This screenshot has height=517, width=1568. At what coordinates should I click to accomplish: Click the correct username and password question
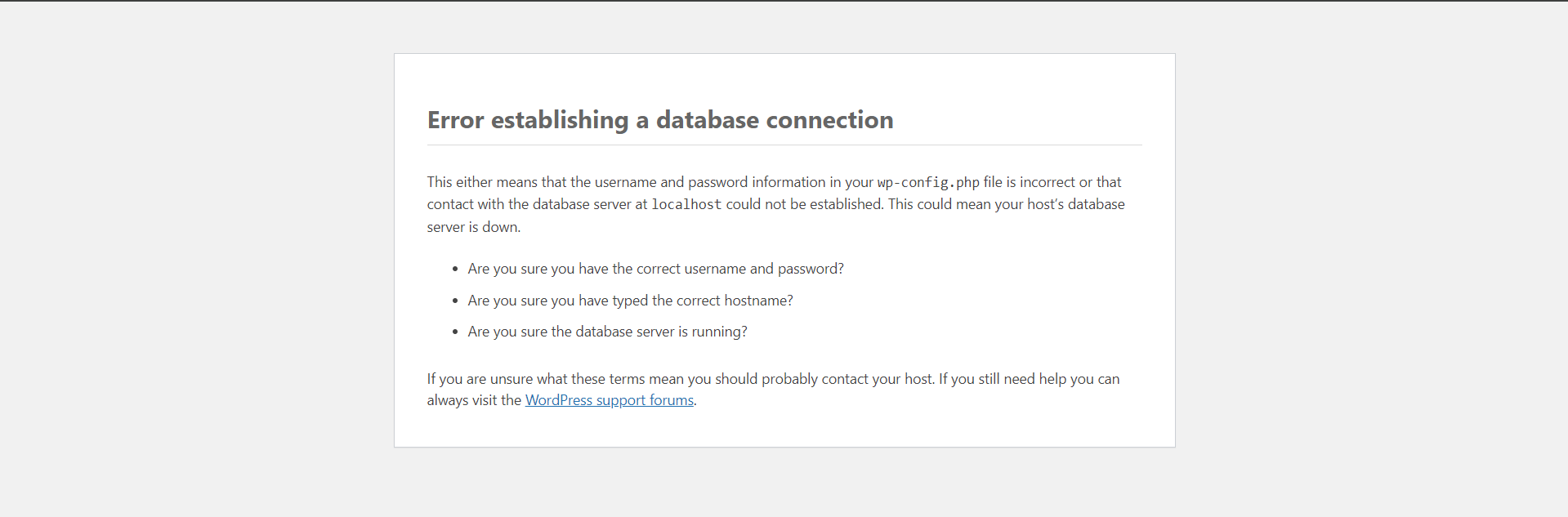click(x=655, y=269)
